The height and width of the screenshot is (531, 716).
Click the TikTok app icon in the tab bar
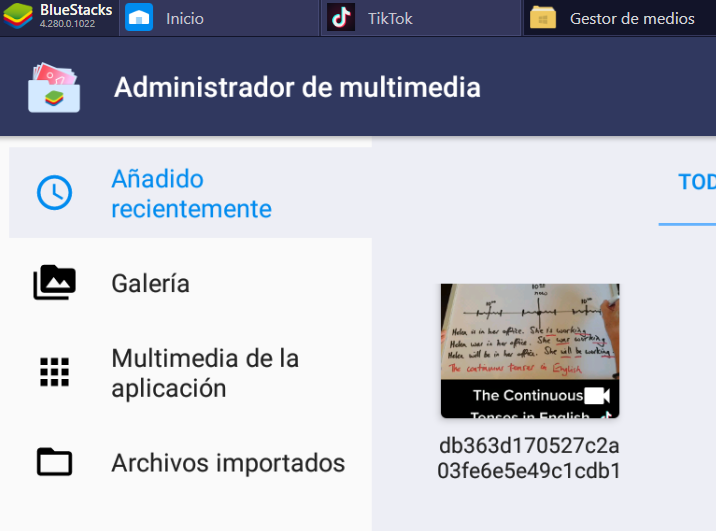(x=341, y=18)
